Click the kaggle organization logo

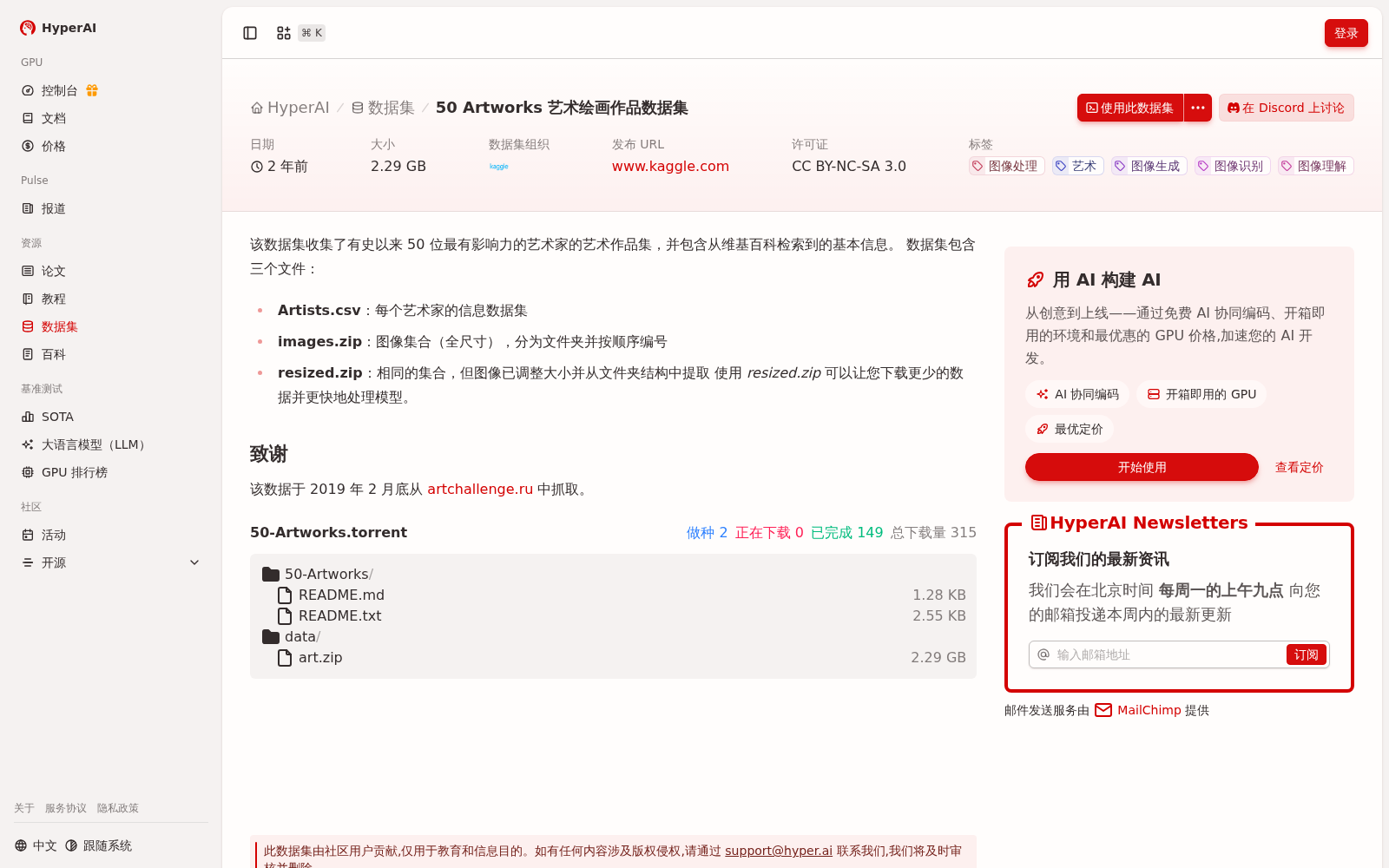click(x=499, y=167)
